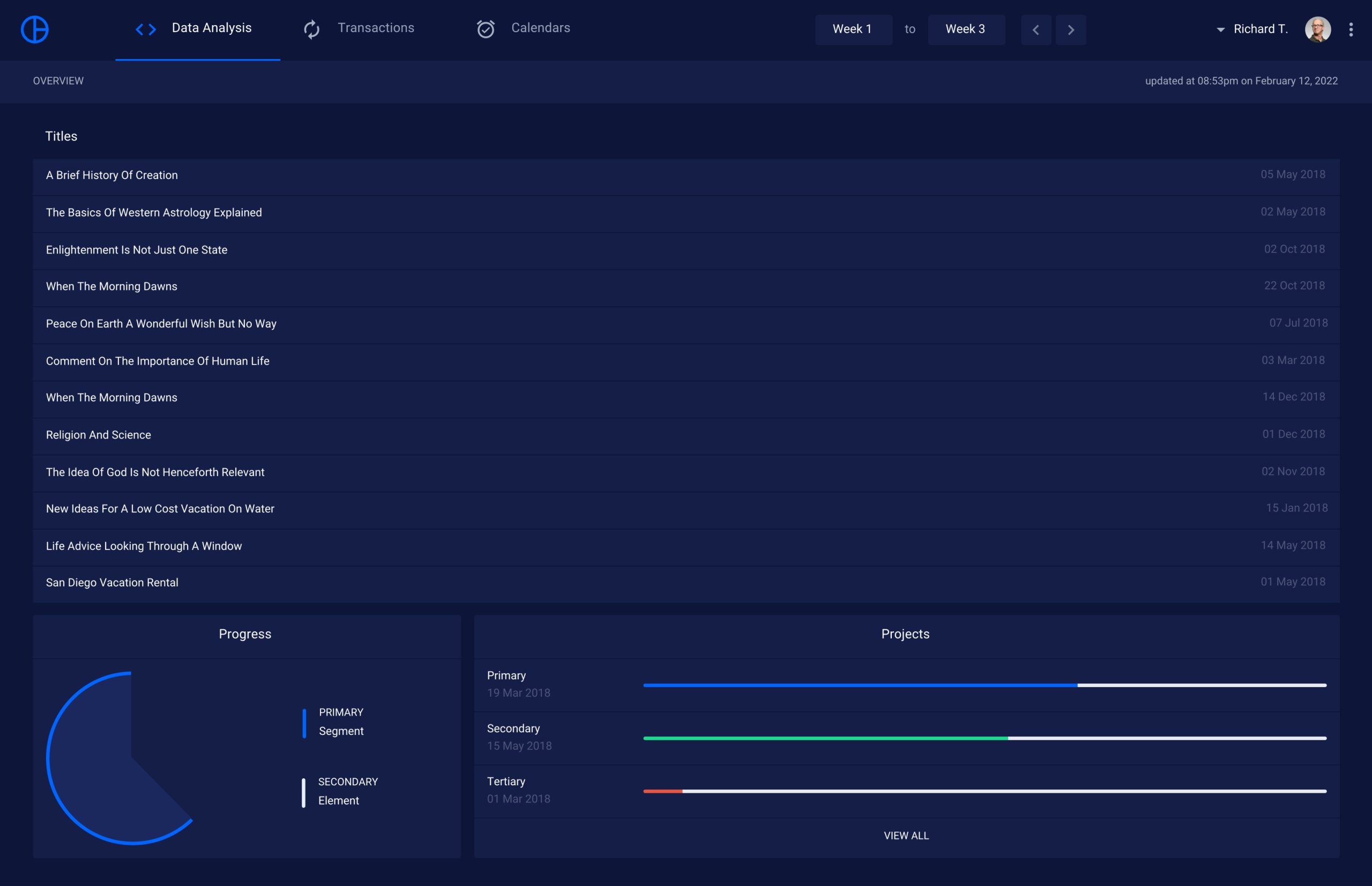Select the PRIMARY Segment legend entry
The image size is (1372, 886).
coord(334,722)
